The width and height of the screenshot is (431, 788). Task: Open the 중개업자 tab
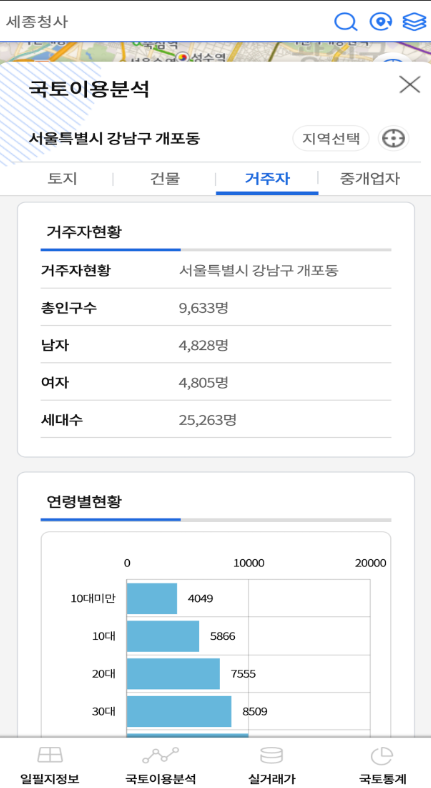tap(370, 178)
